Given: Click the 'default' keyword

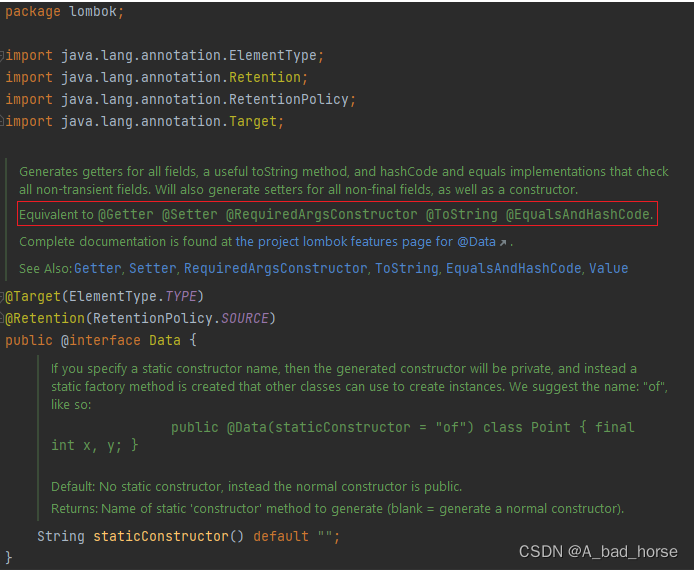Looking at the screenshot, I should pyautogui.click(x=281, y=536).
